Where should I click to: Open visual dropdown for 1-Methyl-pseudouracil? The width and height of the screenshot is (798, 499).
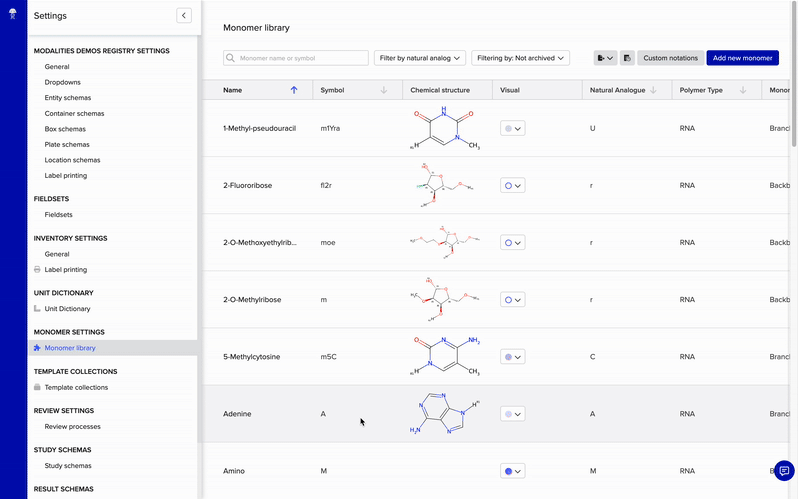[512, 128]
